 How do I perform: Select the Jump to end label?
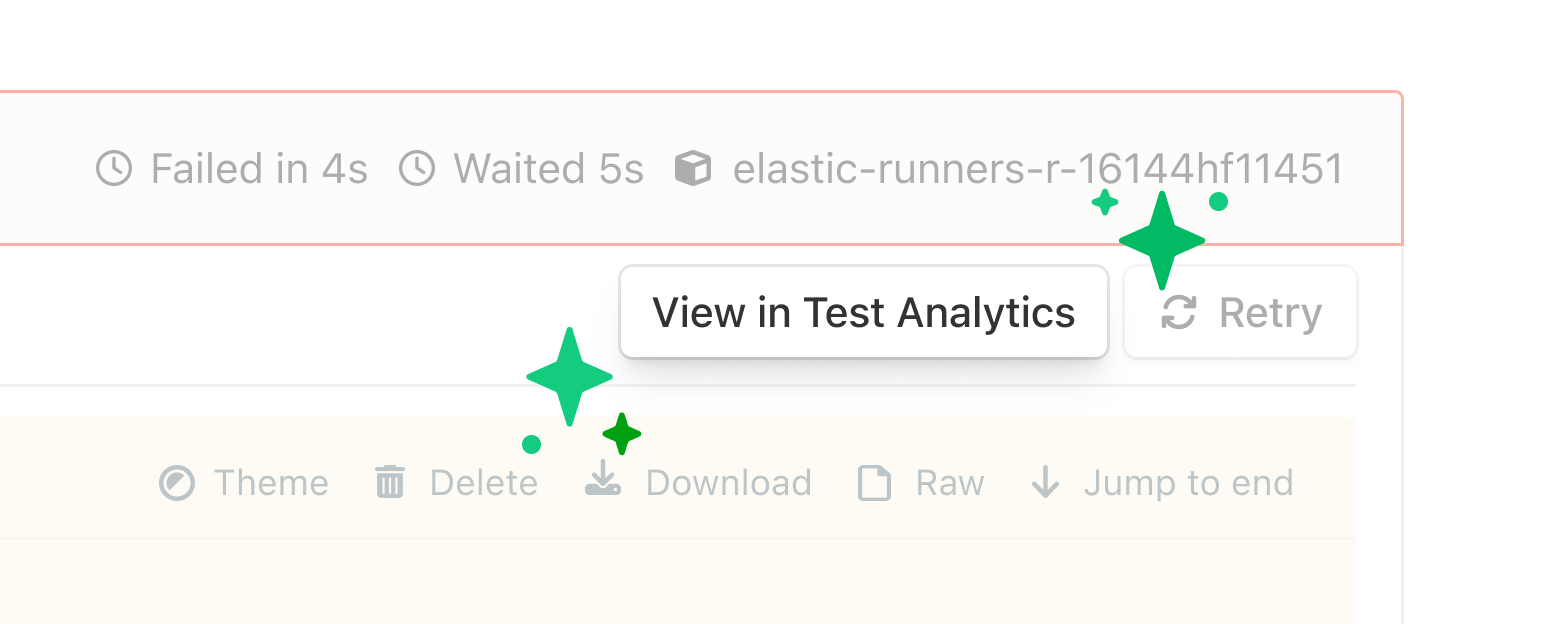pos(1188,483)
